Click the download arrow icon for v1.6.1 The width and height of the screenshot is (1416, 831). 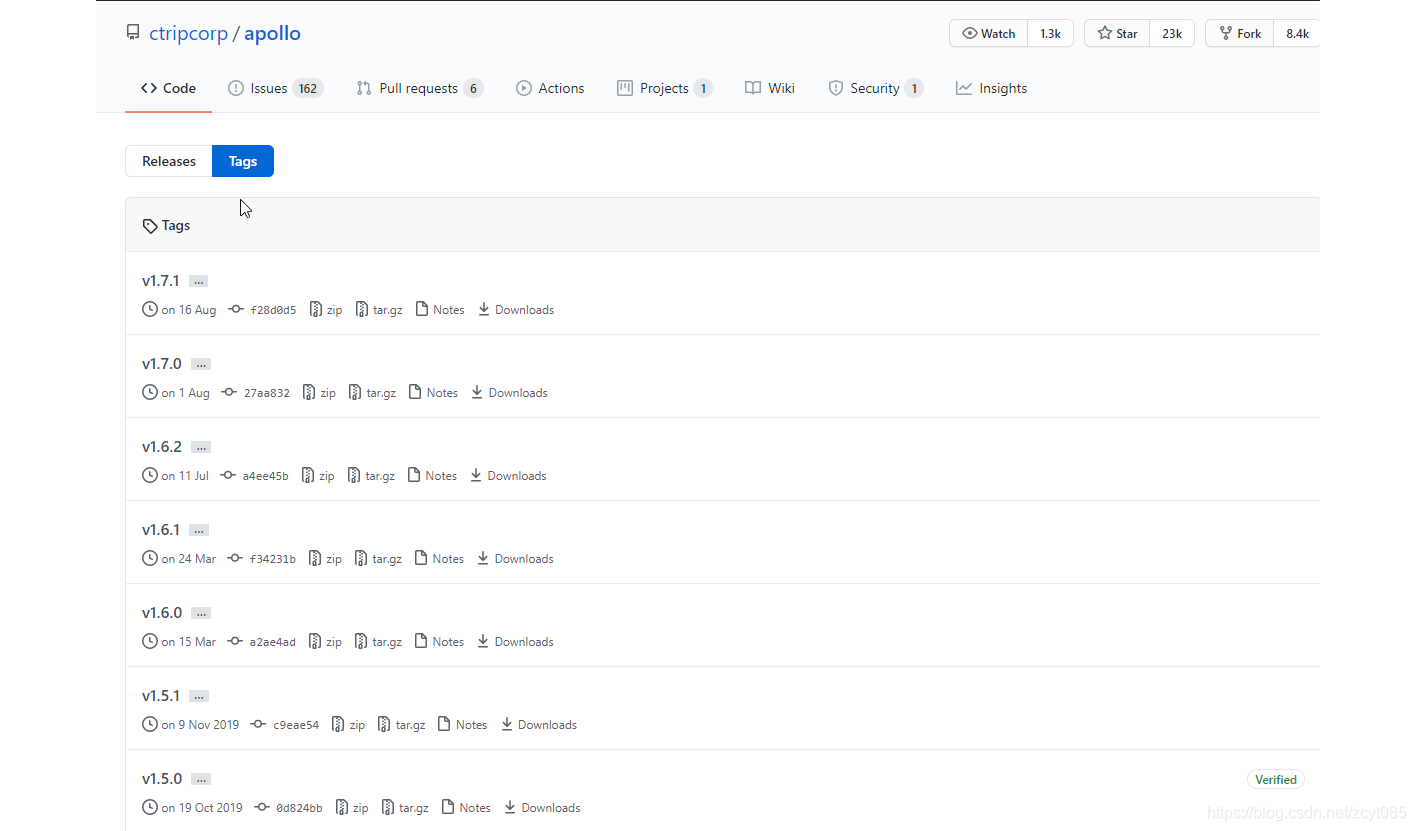[483, 559]
